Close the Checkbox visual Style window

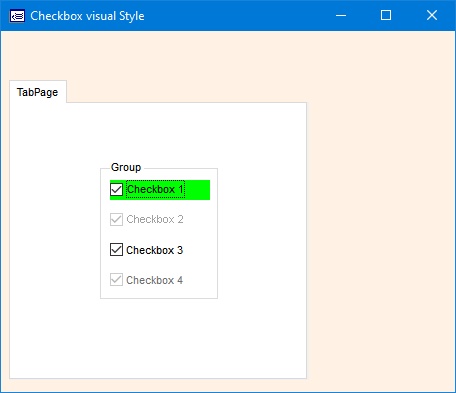[432, 15]
